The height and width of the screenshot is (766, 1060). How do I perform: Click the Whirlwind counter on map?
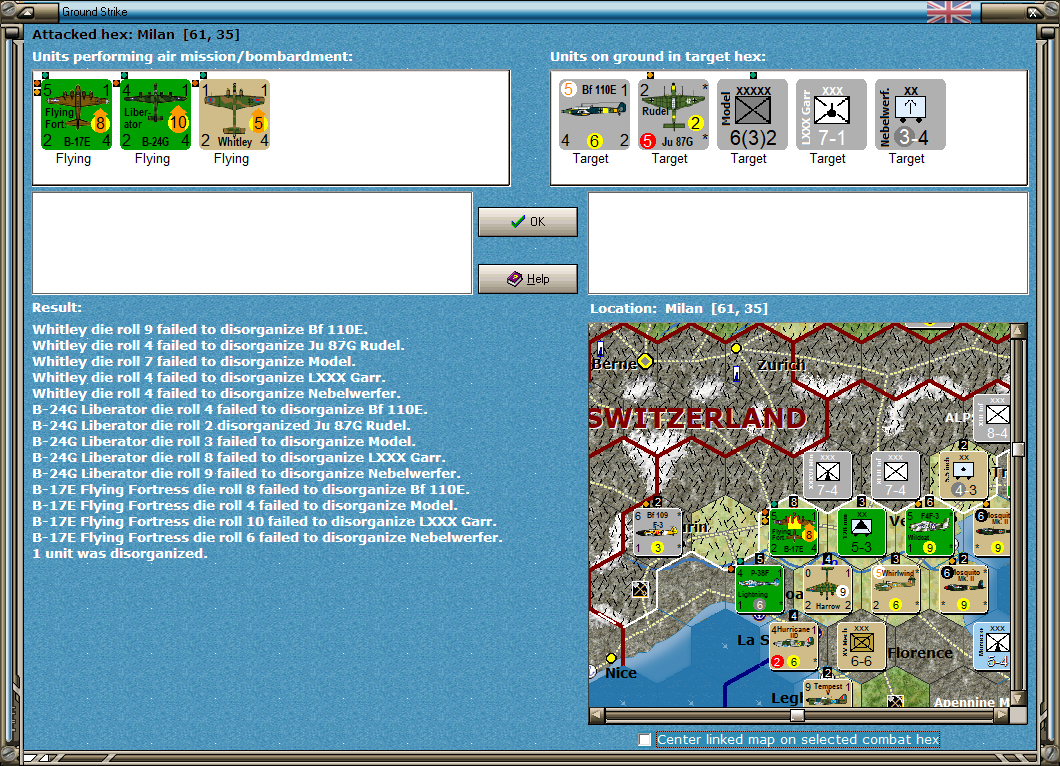(x=896, y=590)
